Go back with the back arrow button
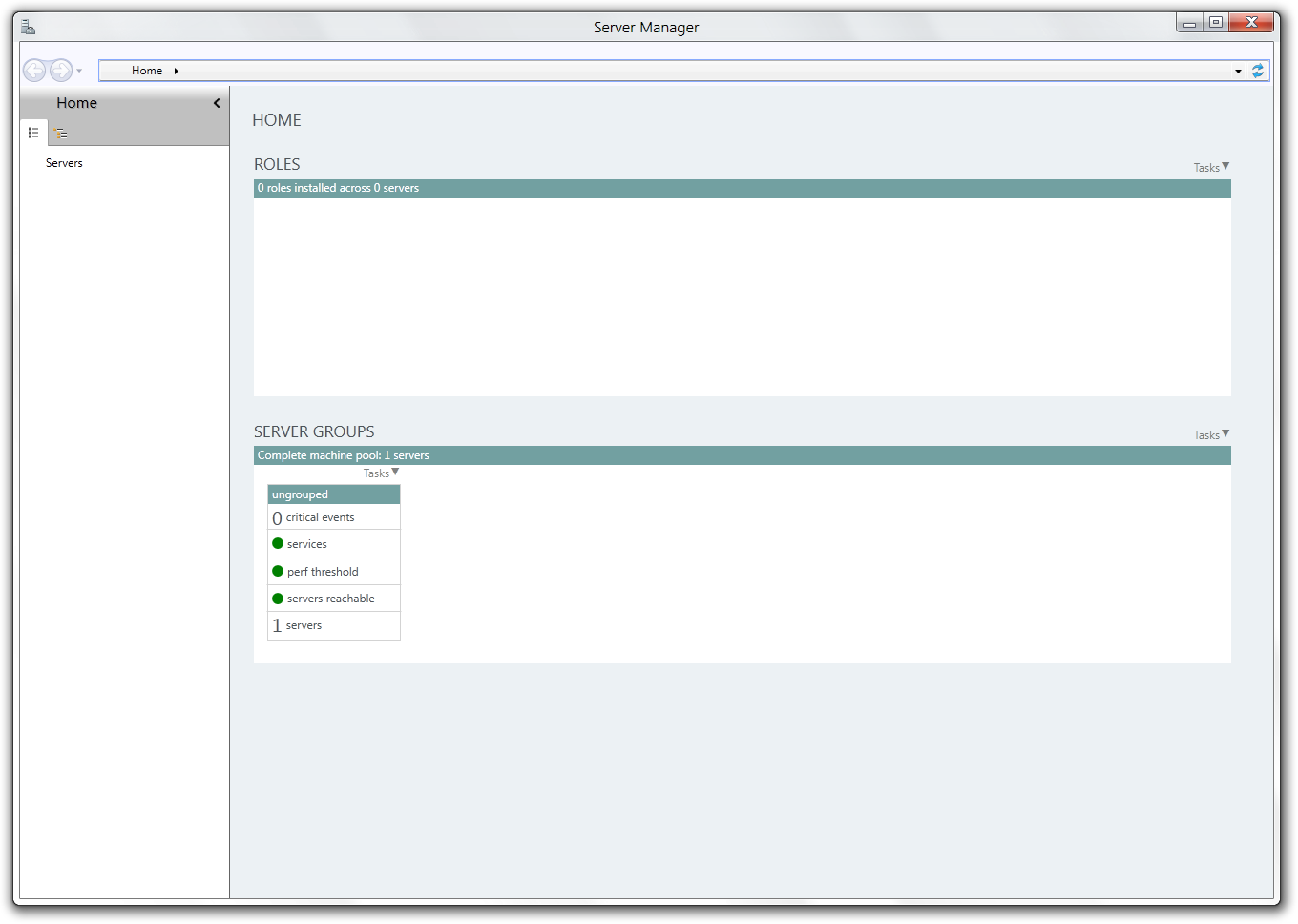The width and height of the screenshot is (1298, 924). point(34,71)
